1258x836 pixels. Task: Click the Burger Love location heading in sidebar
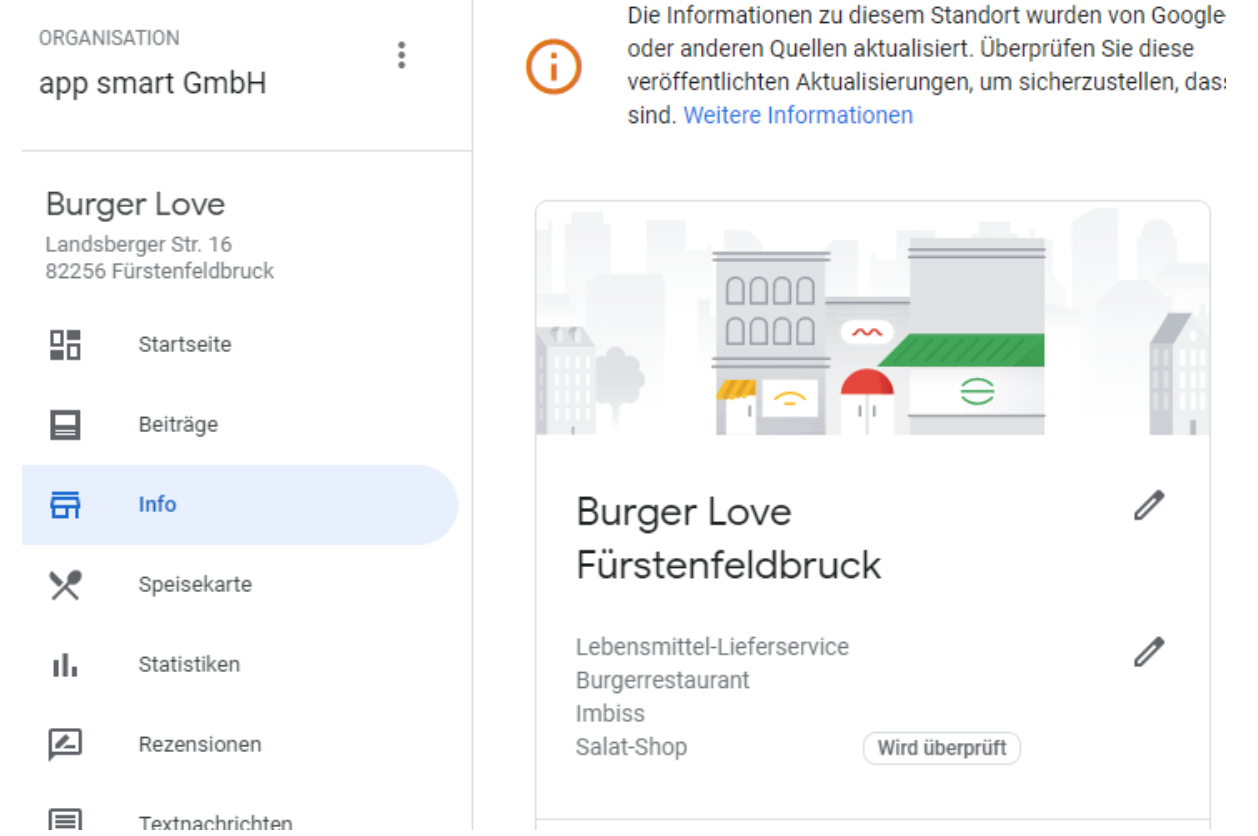coord(136,205)
